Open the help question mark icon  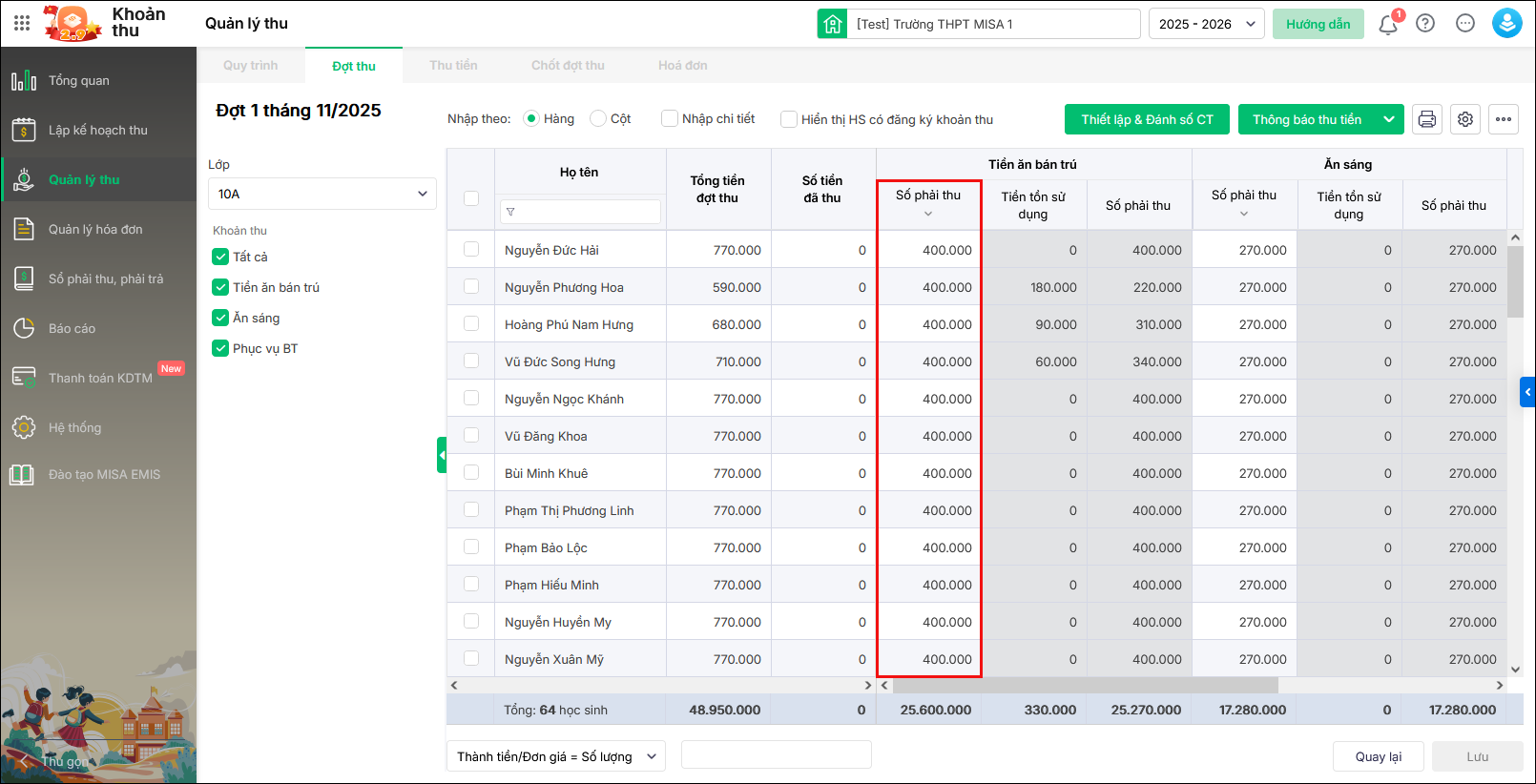[x=1425, y=24]
